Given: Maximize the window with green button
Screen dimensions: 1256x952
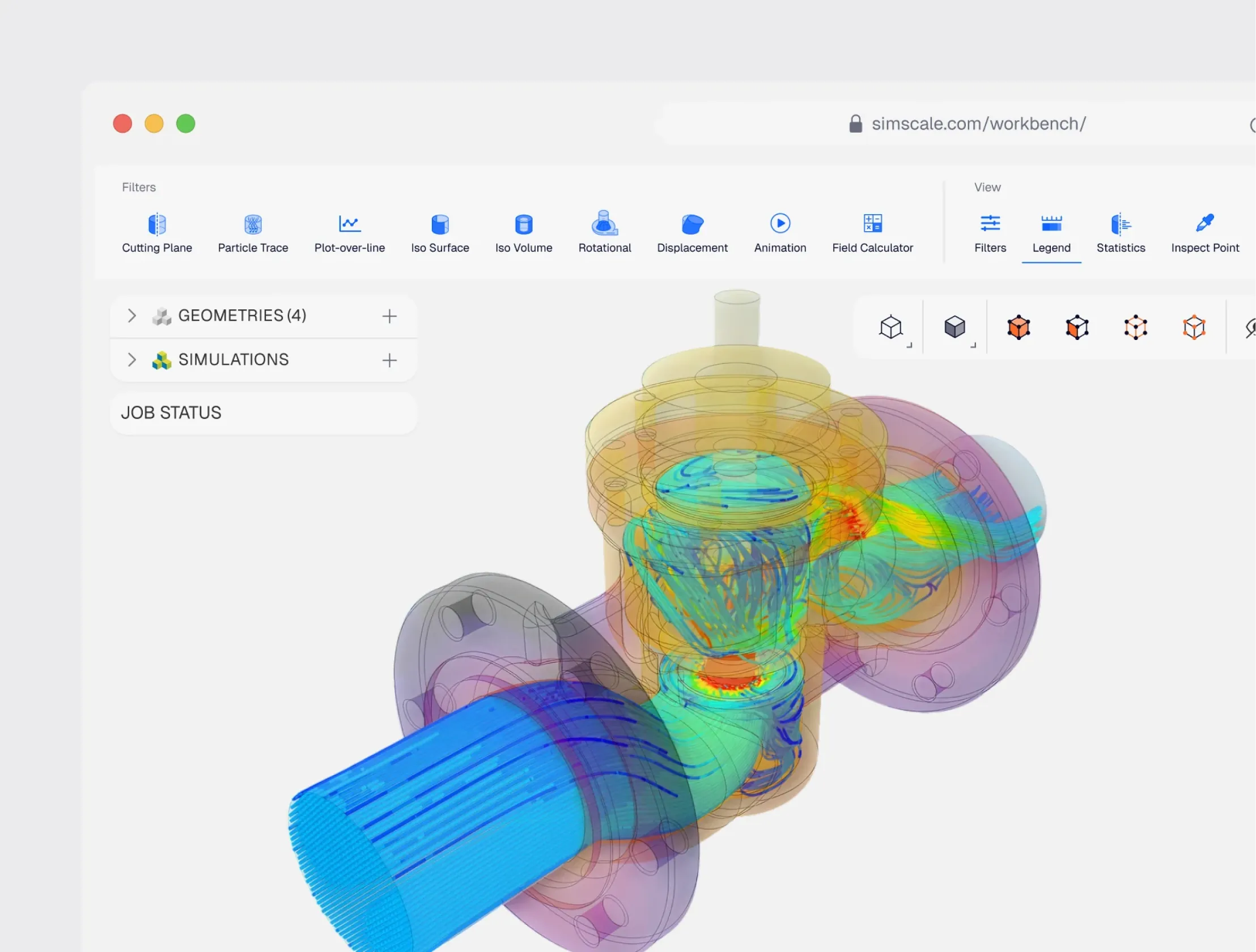Looking at the screenshot, I should point(186,124).
